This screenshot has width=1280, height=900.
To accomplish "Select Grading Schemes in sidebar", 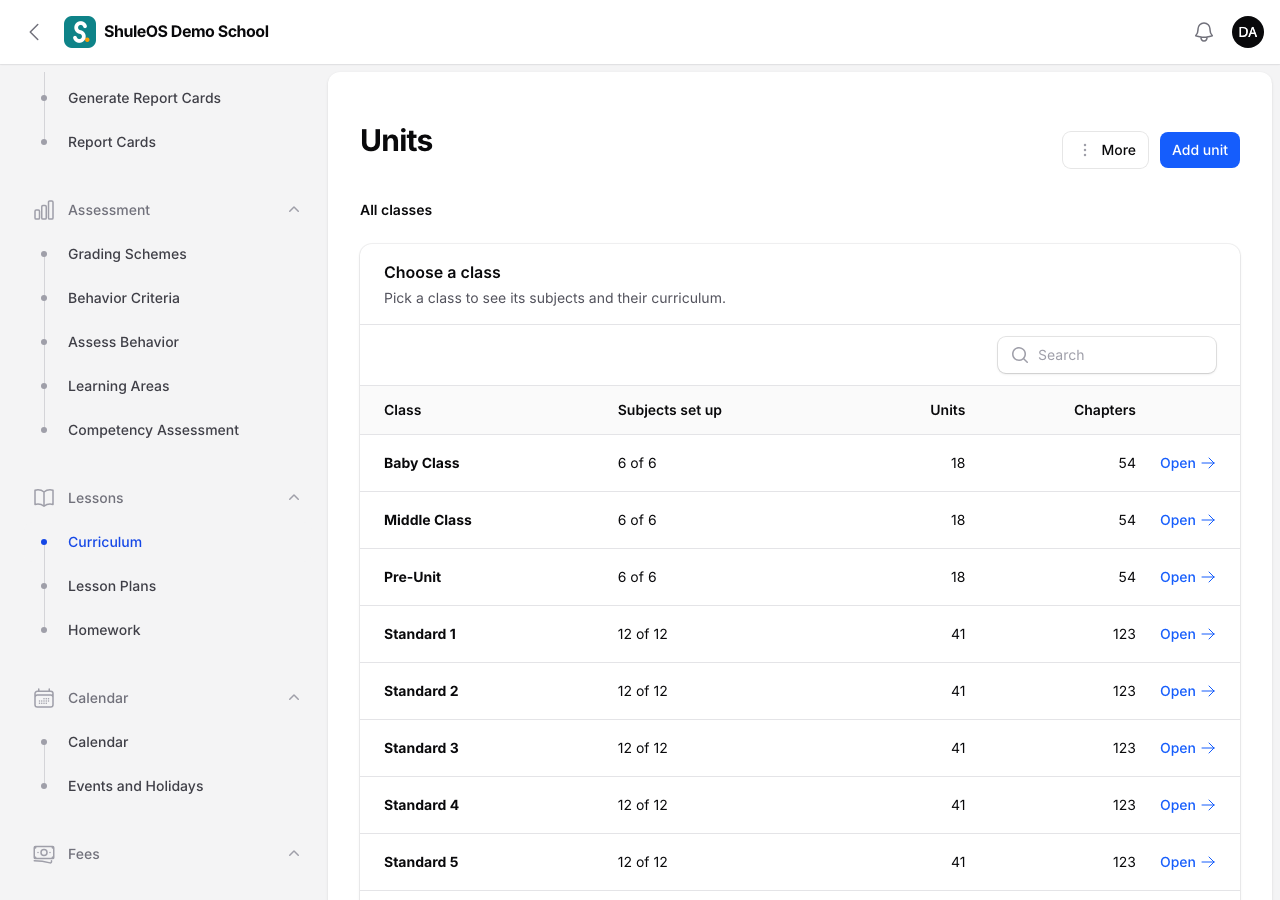I will (127, 254).
